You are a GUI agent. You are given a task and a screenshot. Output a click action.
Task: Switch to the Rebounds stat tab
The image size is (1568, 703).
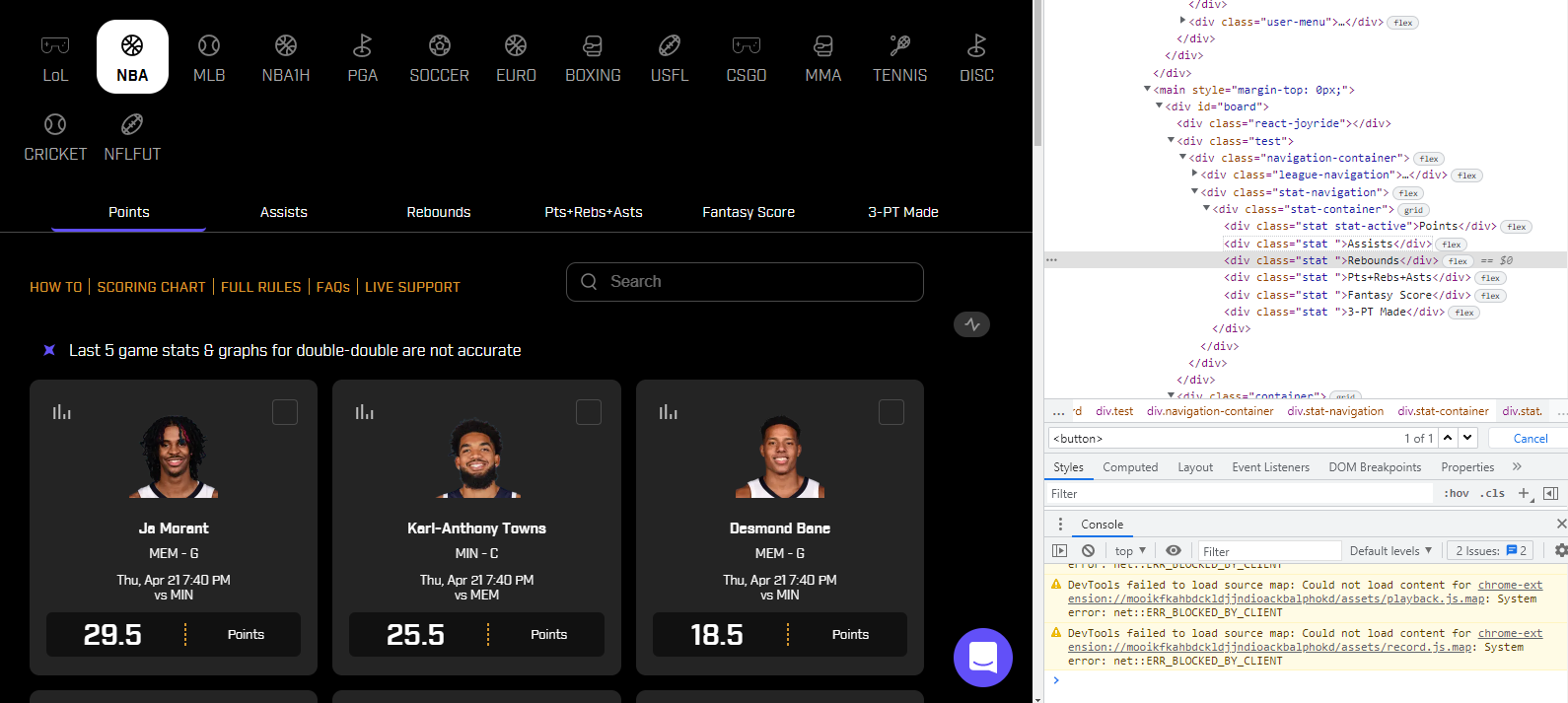pos(439,212)
